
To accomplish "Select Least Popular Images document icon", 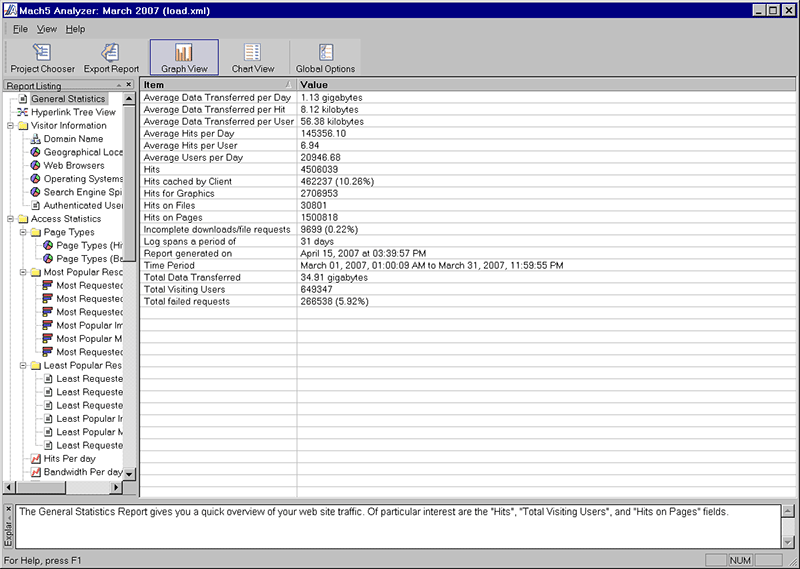I will pos(48,418).
